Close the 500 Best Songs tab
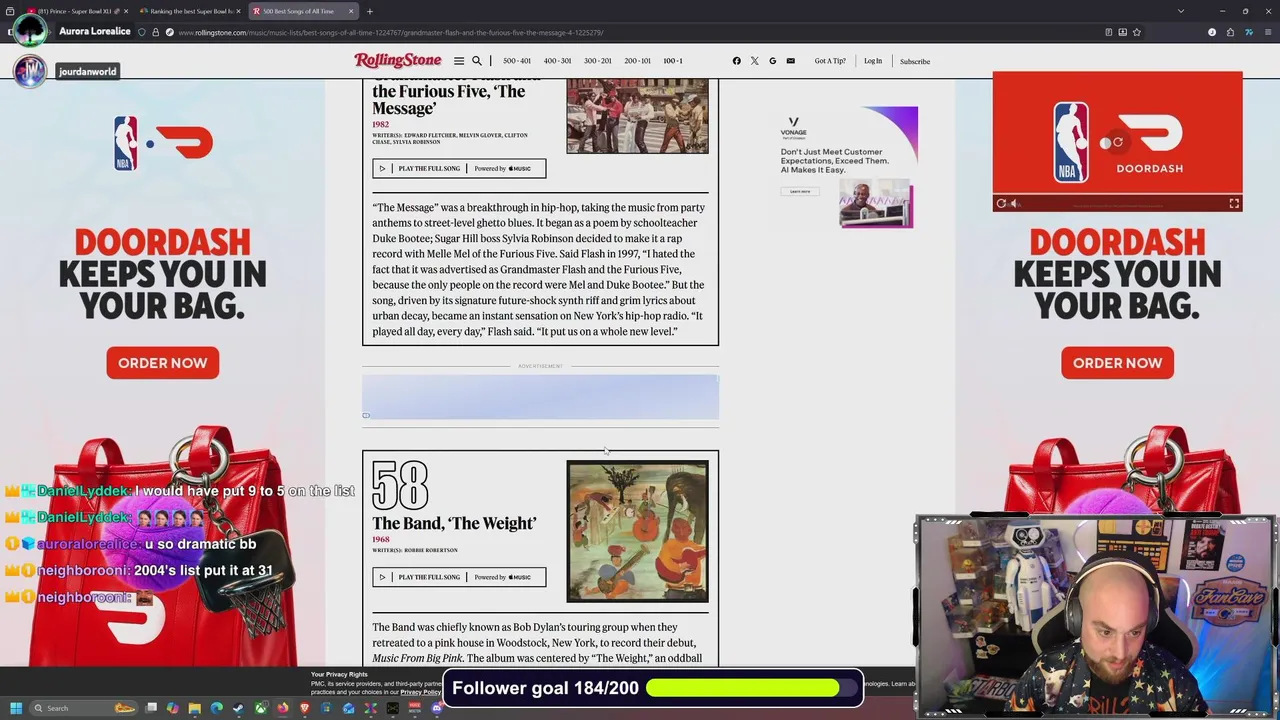Screen dimensions: 1280x720 pyautogui.click(x=351, y=11)
